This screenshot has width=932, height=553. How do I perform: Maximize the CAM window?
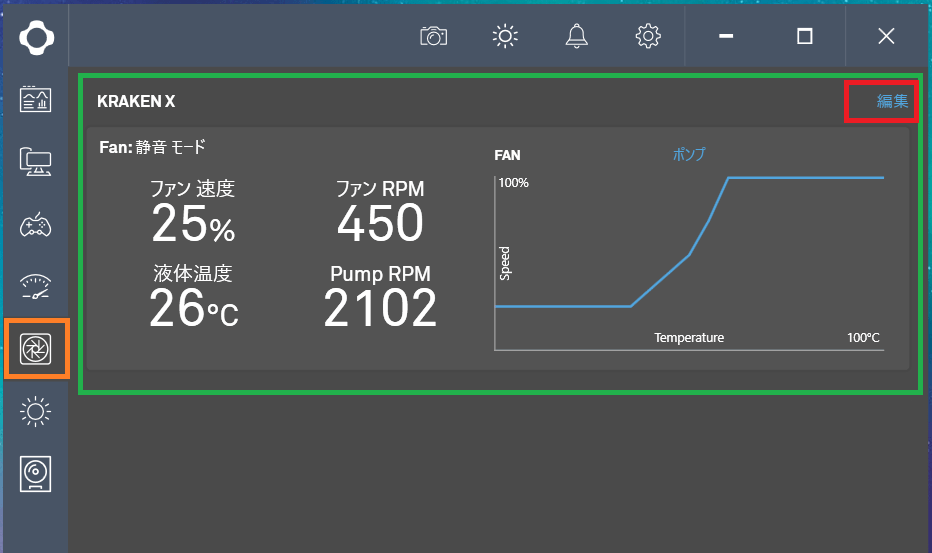[804, 36]
